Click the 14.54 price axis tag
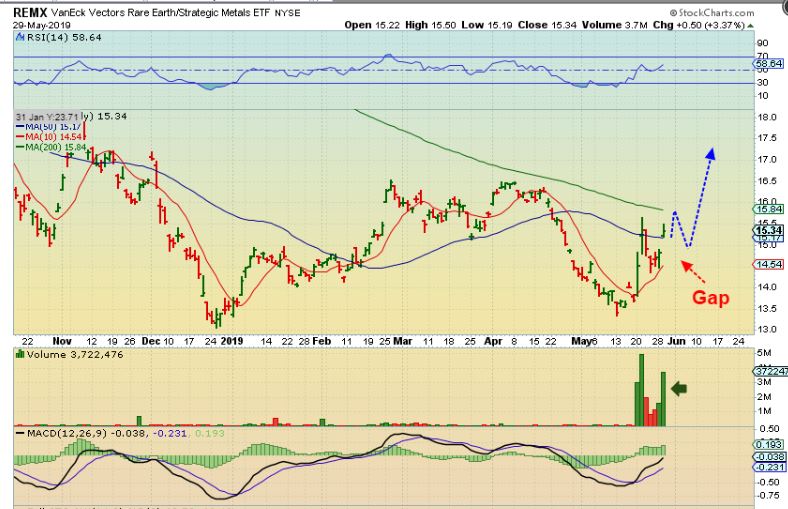 pos(768,264)
